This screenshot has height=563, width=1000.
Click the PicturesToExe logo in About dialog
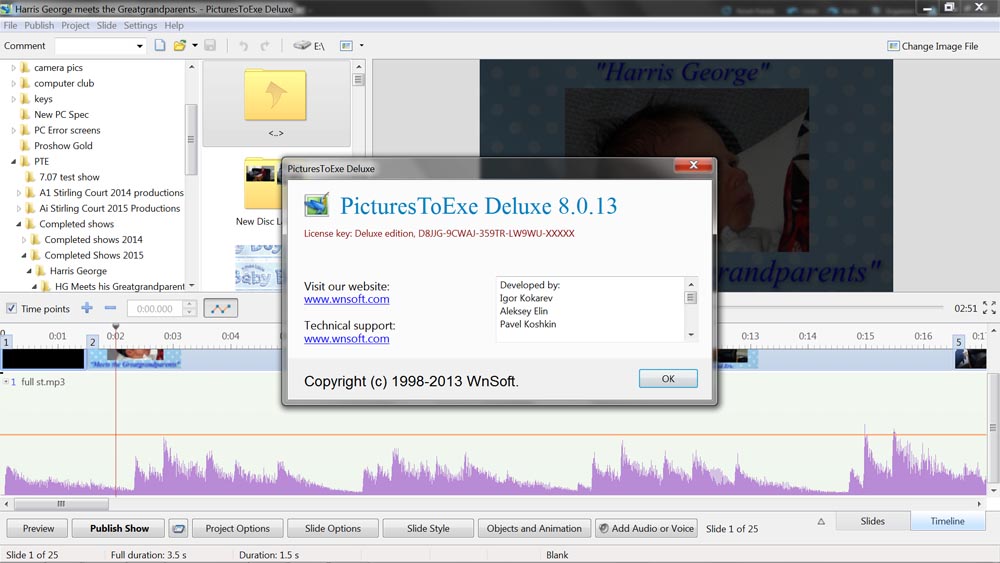pyautogui.click(x=316, y=205)
